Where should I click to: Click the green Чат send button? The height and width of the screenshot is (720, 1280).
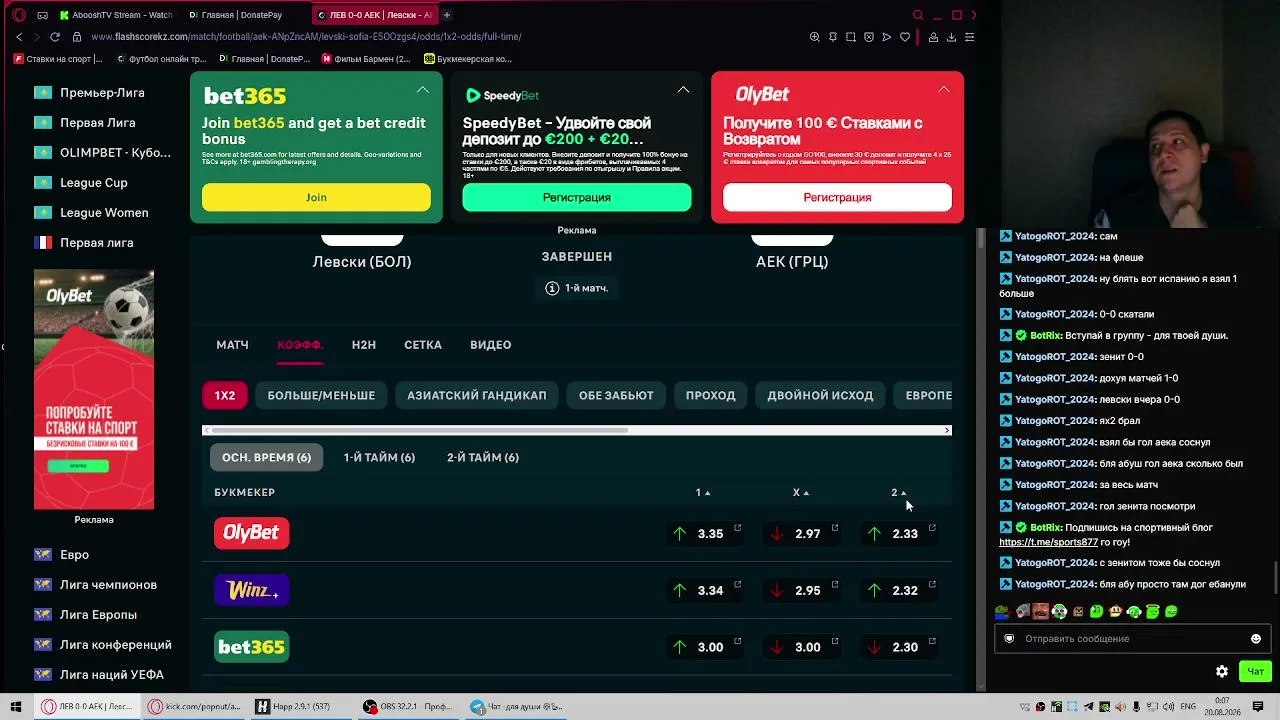click(x=1255, y=671)
